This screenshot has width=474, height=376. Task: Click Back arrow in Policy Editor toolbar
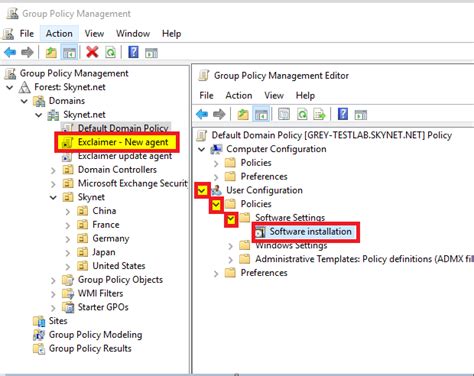202,114
